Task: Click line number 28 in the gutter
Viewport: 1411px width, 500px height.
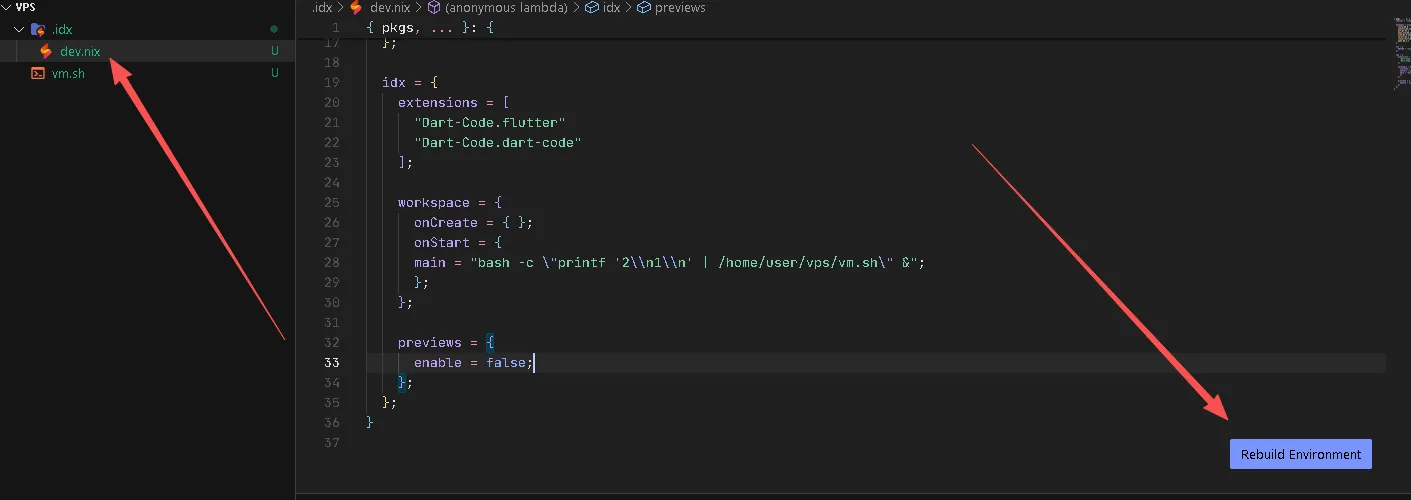Action: pos(331,262)
